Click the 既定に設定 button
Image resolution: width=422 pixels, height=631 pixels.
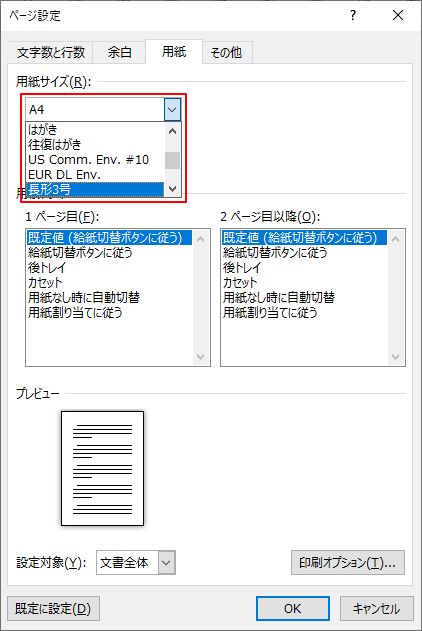pyautogui.click(x=54, y=608)
